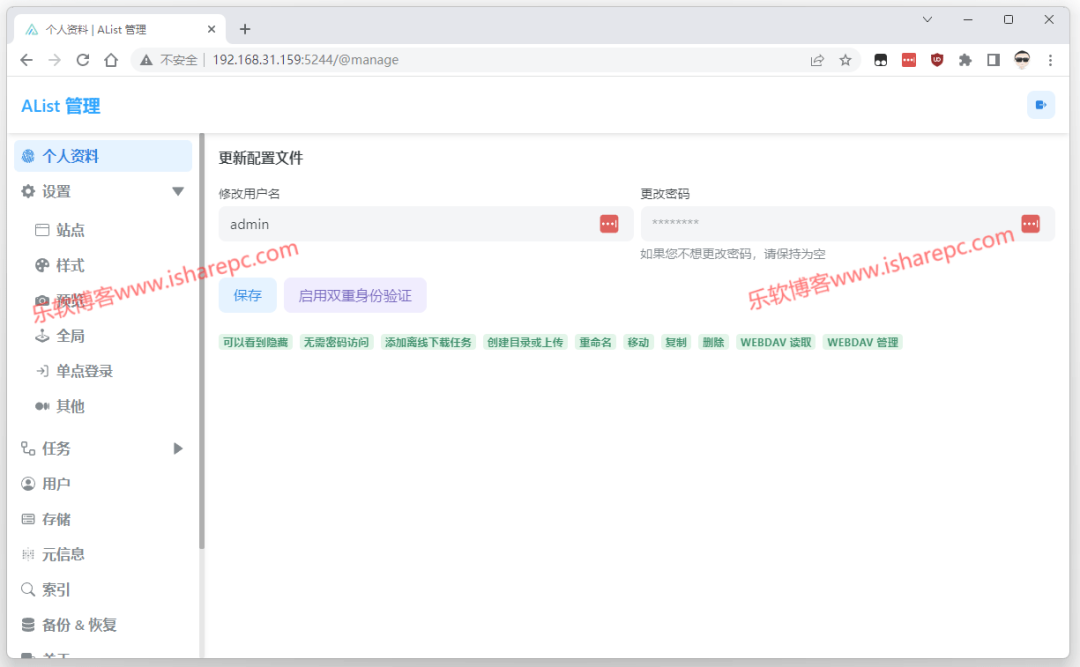This screenshot has width=1080, height=667.
Task: Click the uBlock shield extension icon
Action: pyautogui.click(x=937, y=60)
